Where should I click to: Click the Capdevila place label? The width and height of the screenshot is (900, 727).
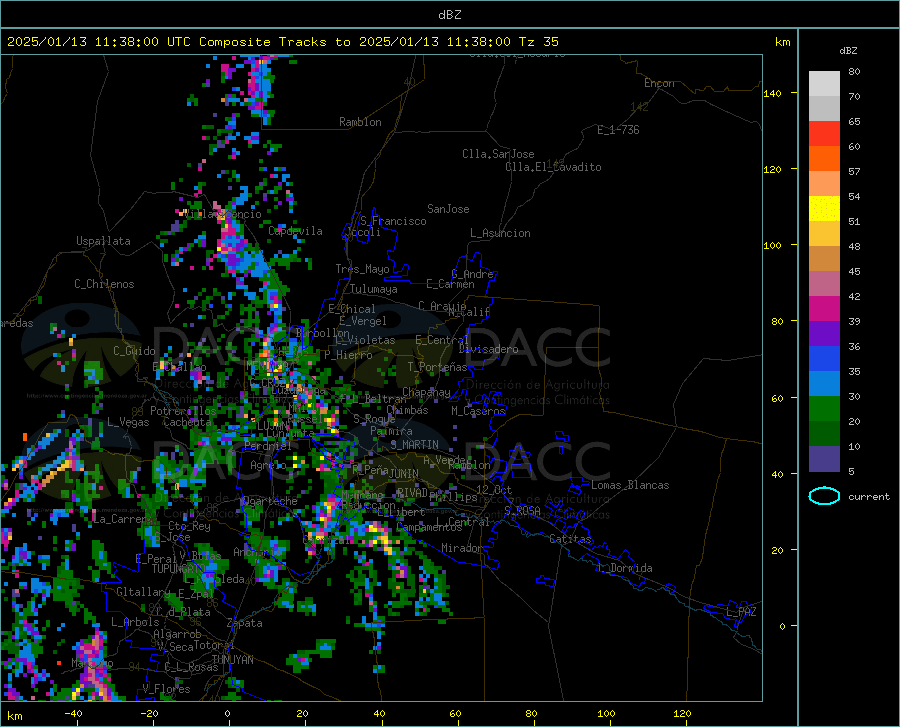click(x=296, y=231)
